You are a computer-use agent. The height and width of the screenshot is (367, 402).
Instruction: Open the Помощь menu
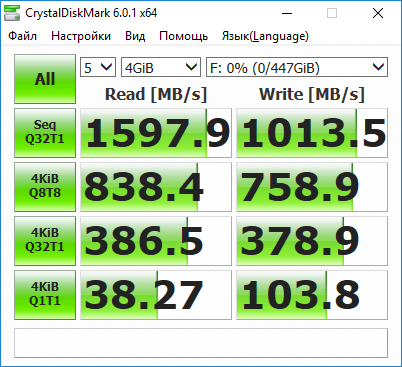tap(183, 36)
